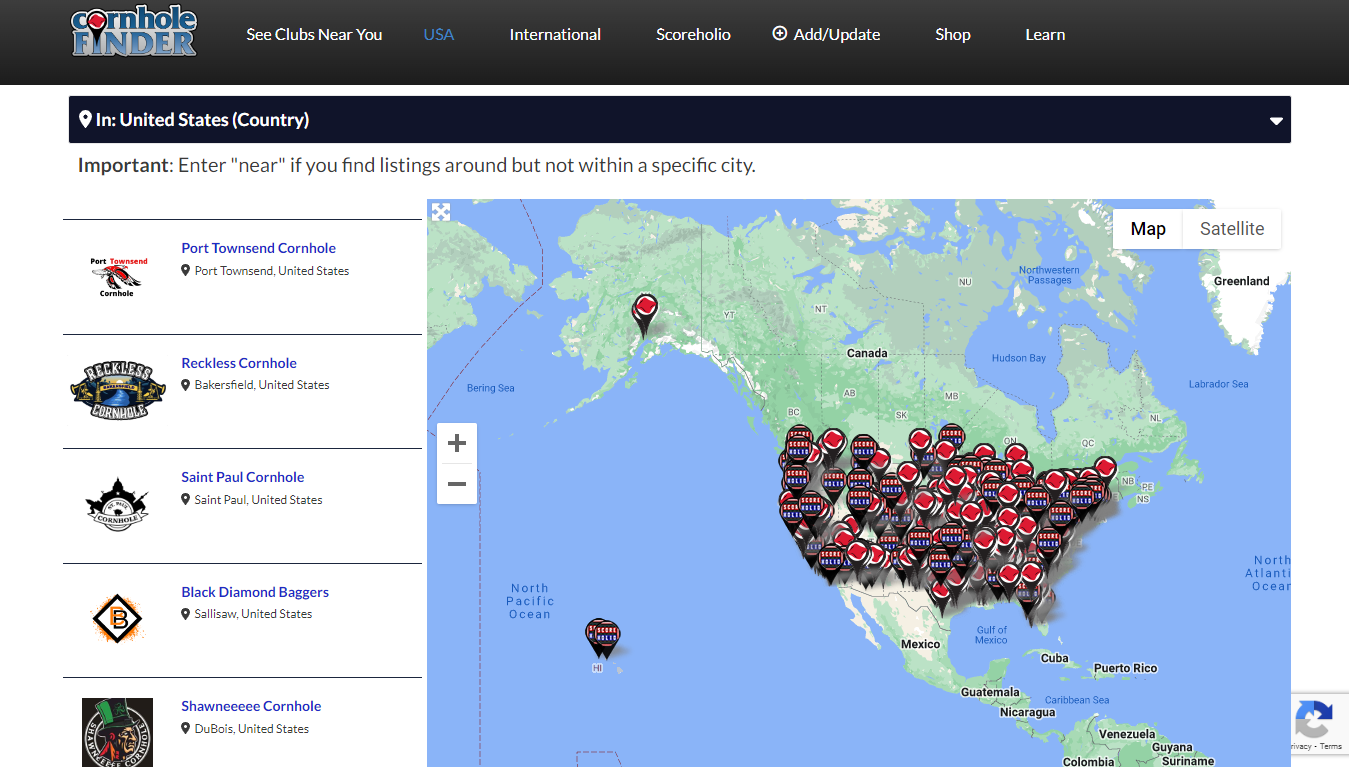The width and height of the screenshot is (1349, 767).
Task: Click the Reckless Cornhole club logo
Action: point(117,391)
